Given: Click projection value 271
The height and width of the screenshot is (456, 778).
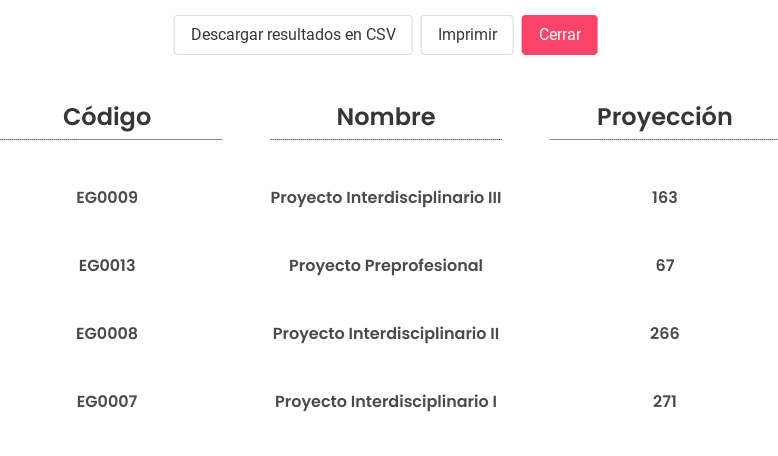Looking at the screenshot, I should (x=664, y=401).
